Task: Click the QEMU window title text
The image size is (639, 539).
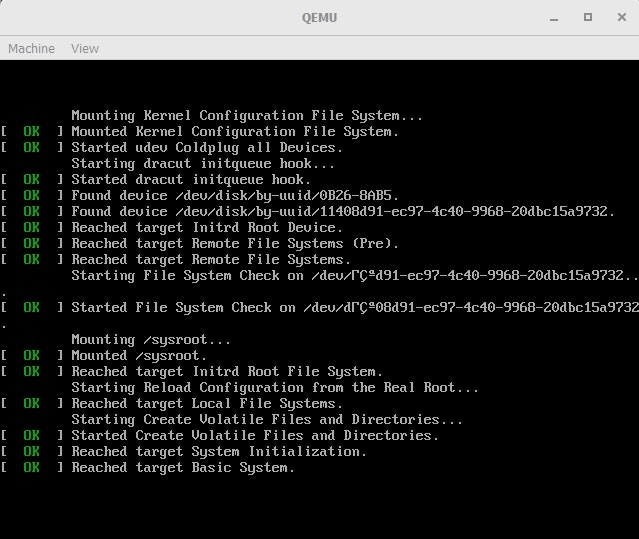Action: [320, 18]
